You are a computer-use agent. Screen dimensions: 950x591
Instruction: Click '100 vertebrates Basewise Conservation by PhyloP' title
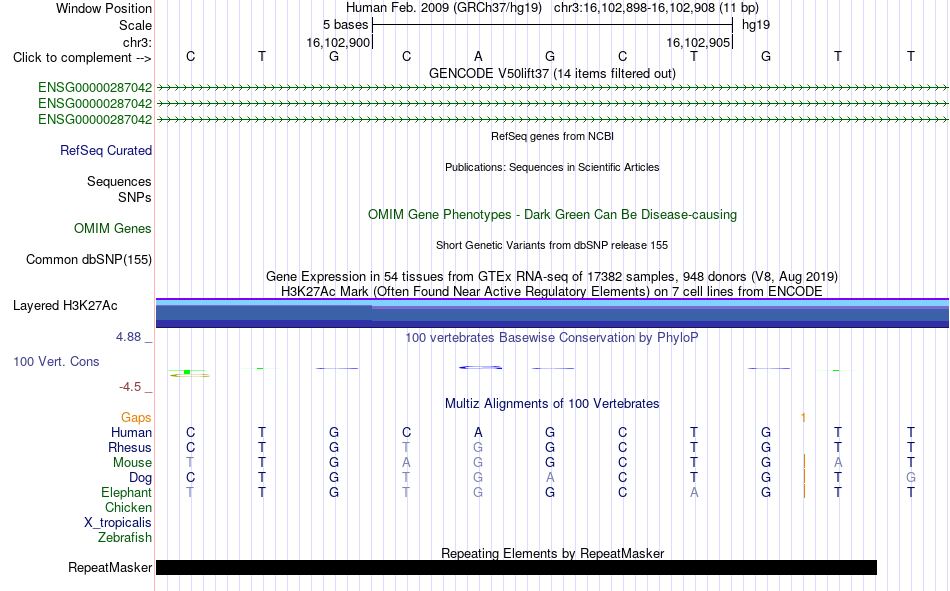[x=552, y=338]
